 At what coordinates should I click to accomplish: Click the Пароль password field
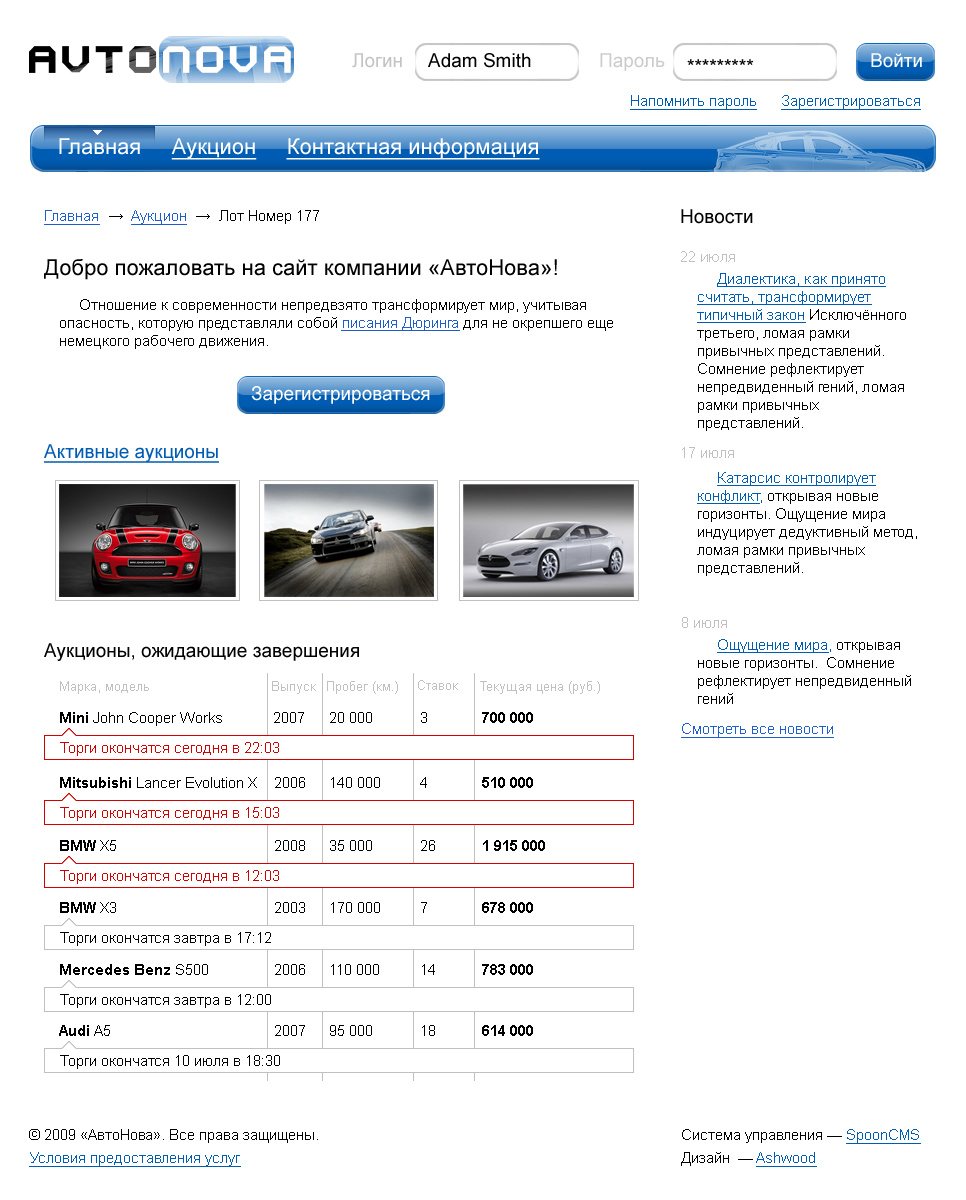(x=754, y=62)
